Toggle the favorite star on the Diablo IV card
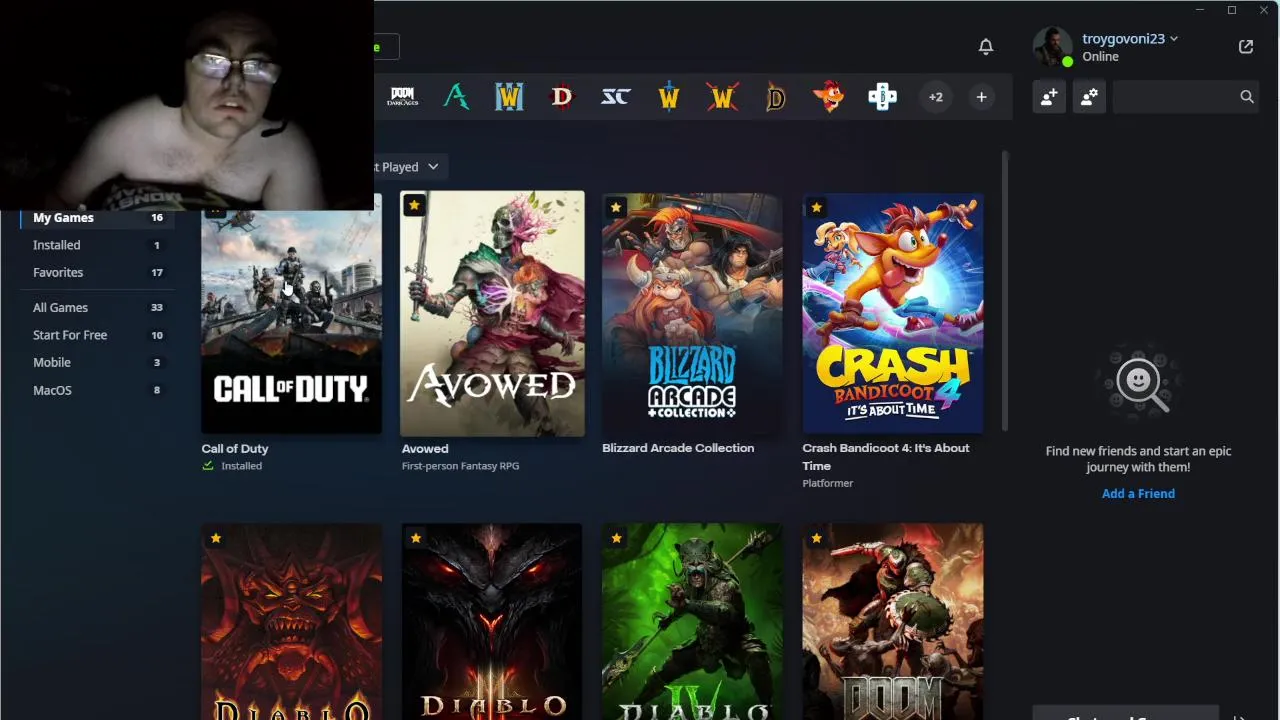Screen dimensions: 1280x720 (x=616, y=539)
